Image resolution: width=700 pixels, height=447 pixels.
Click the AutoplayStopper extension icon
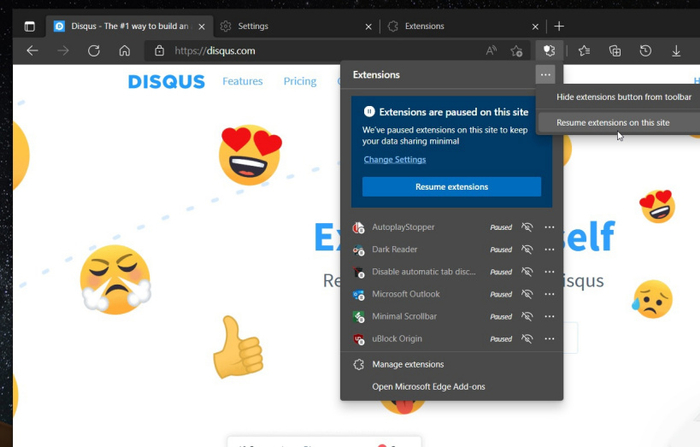[x=358, y=228]
